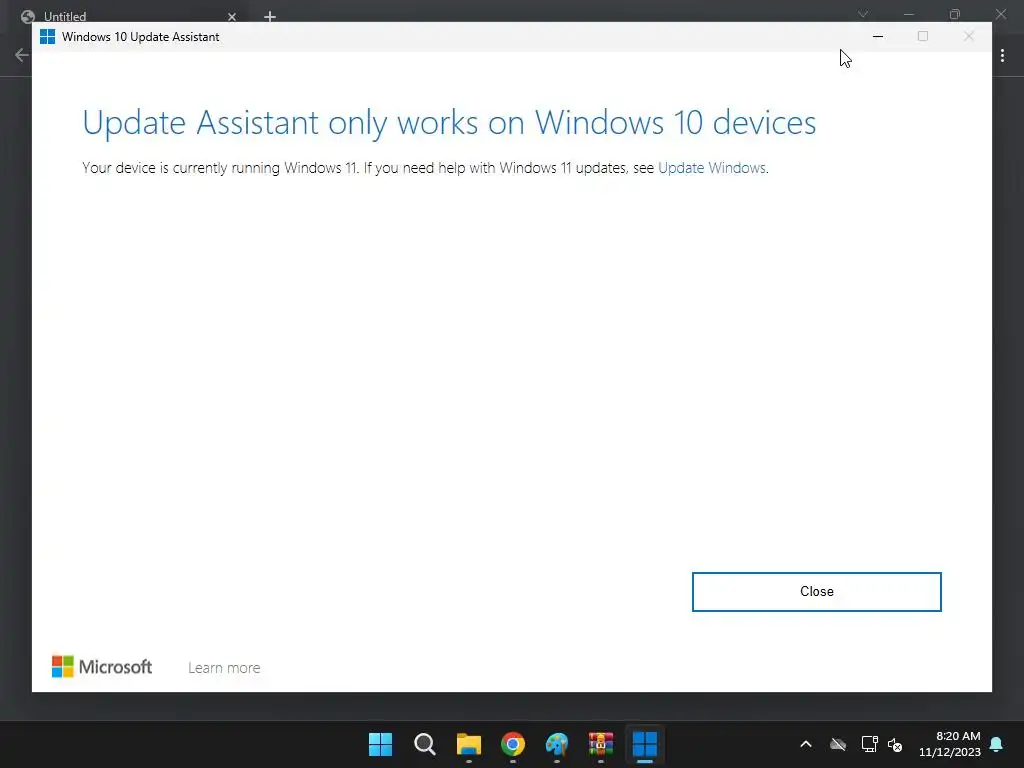Open the Update Windows link

click(711, 168)
